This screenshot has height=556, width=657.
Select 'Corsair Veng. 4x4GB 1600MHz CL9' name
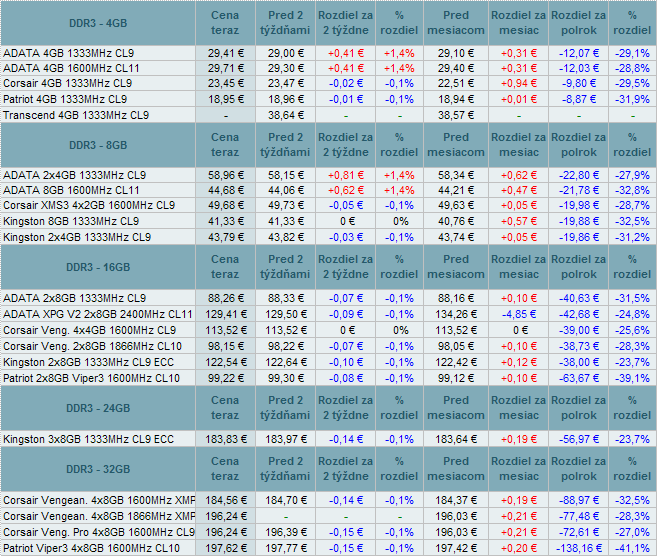(x=90, y=330)
